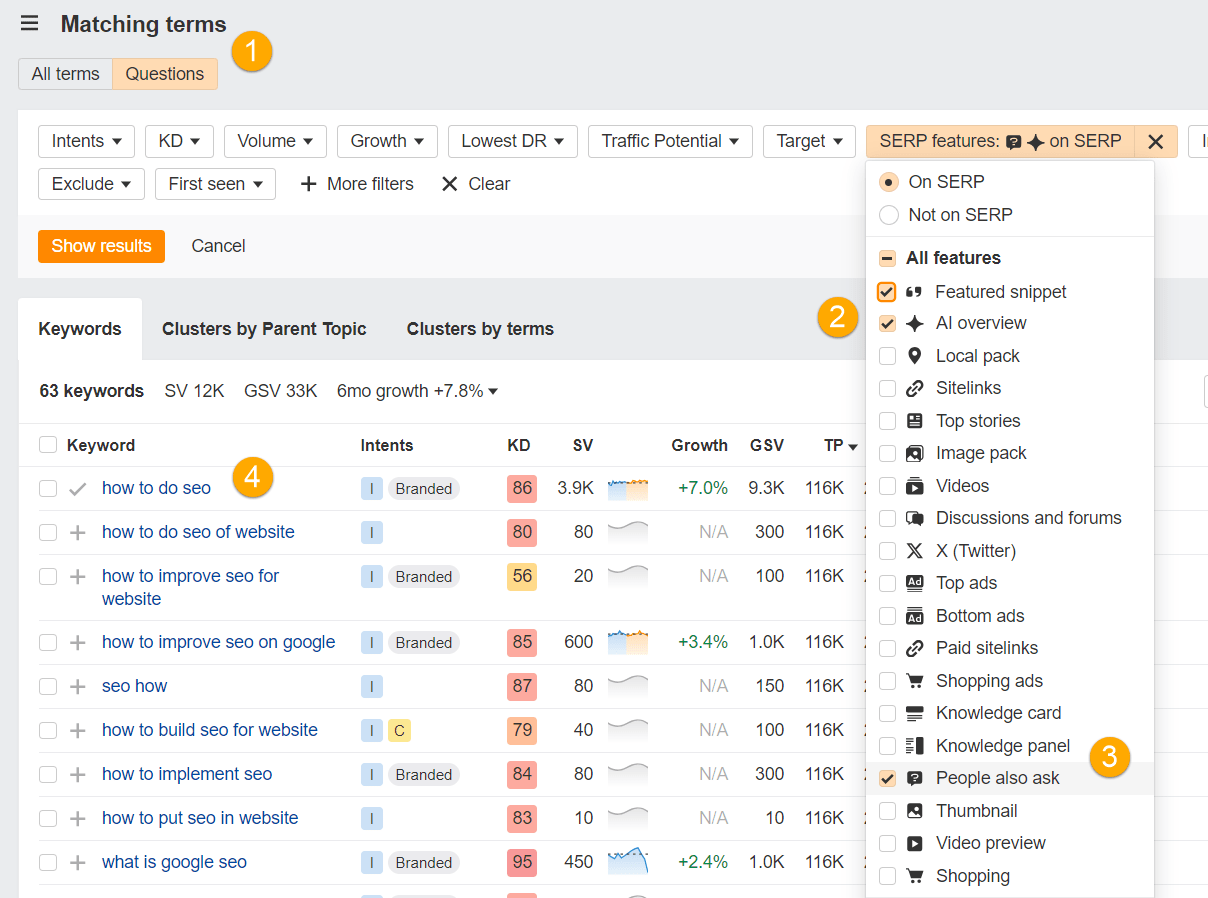Click the AI overview sparkle icon in the filter chip
Screen dimensions: 1208x898
(1035, 141)
